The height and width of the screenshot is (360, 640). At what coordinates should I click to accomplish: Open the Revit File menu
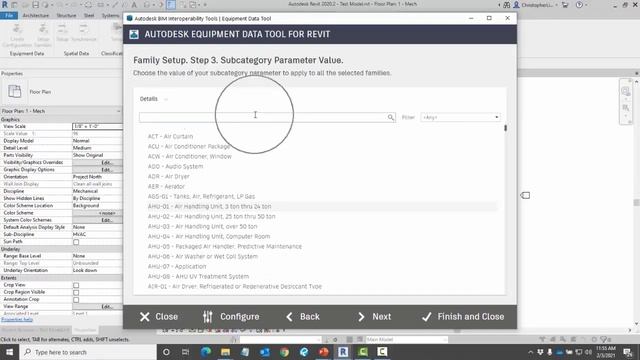click(x=9, y=16)
